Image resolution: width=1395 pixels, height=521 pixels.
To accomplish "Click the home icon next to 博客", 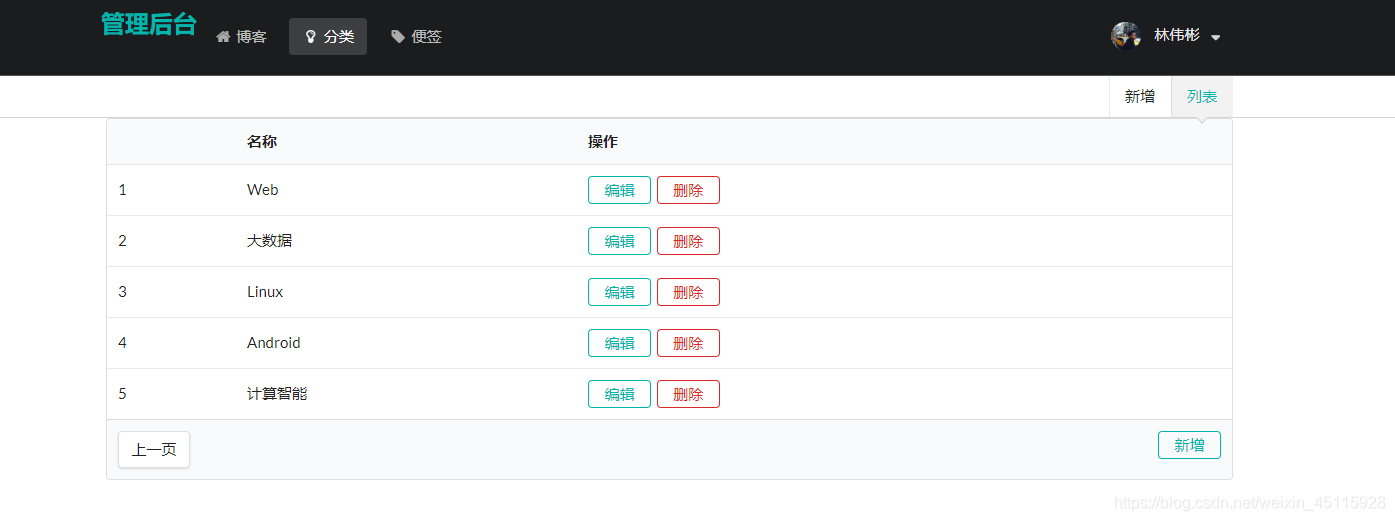I will click(223, 37).
